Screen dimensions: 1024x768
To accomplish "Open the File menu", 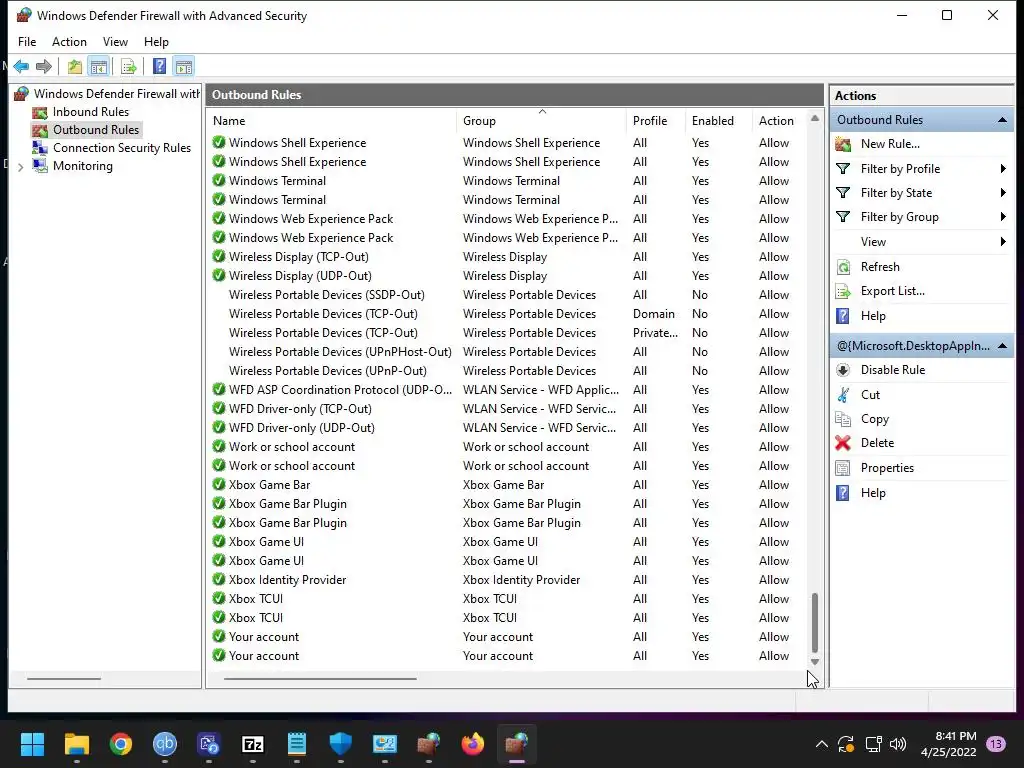I will pyautogui.click(x=27, y=42).
